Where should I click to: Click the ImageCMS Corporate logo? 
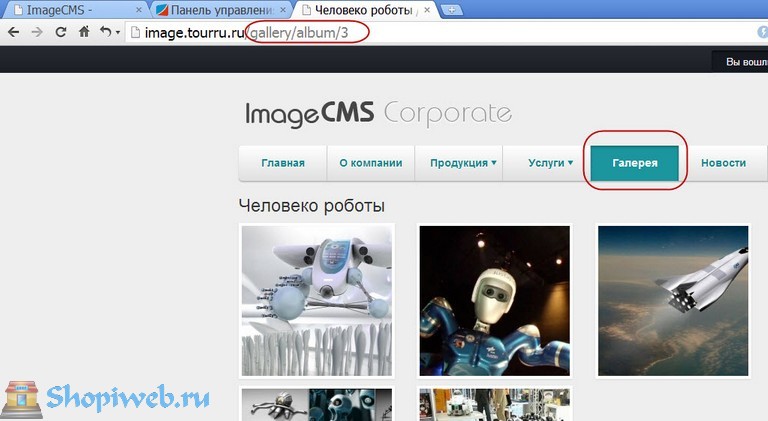tap(378, 114)
